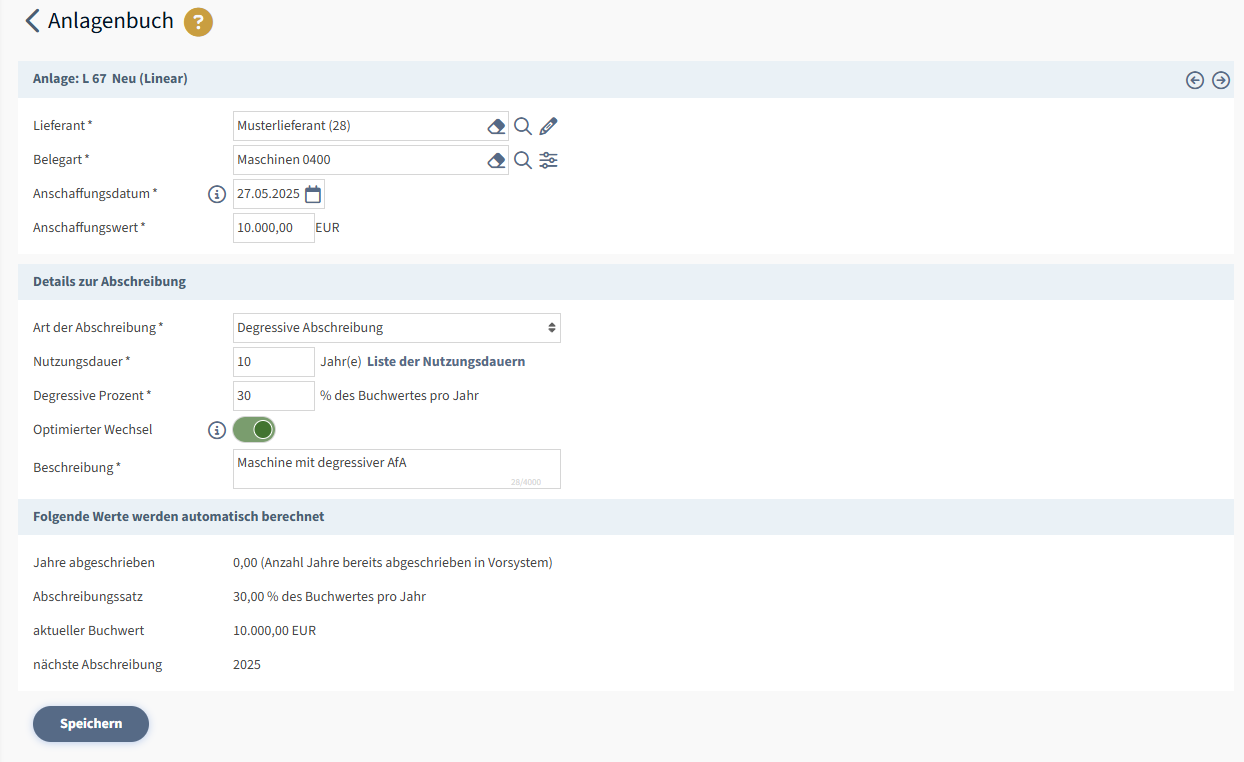Screen dimensions: 1244x762
Task: Clear the Belegart field with eraser
Action: click(496, 160)
